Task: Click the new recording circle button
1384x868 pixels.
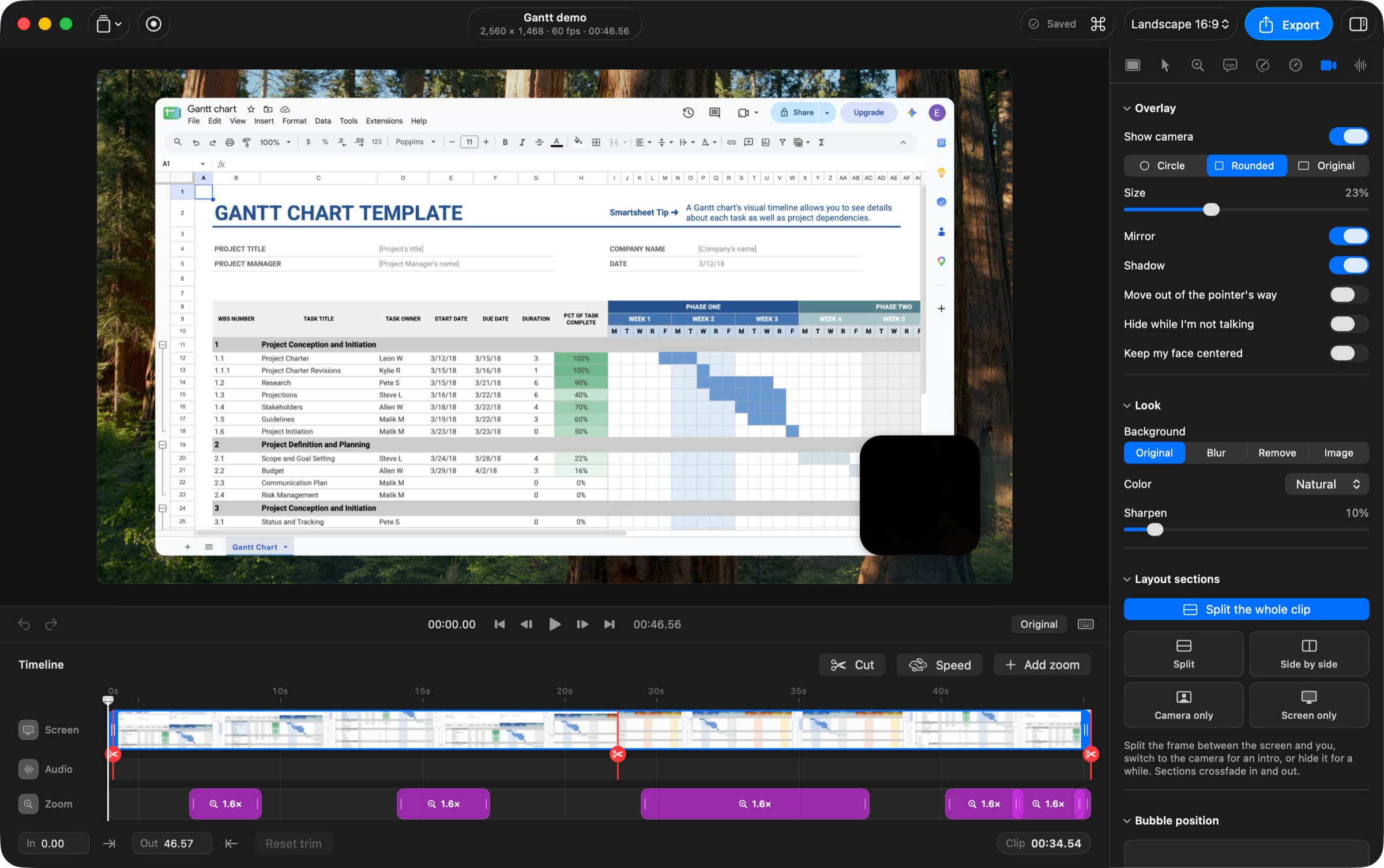Action: click(x=153, y=24)
